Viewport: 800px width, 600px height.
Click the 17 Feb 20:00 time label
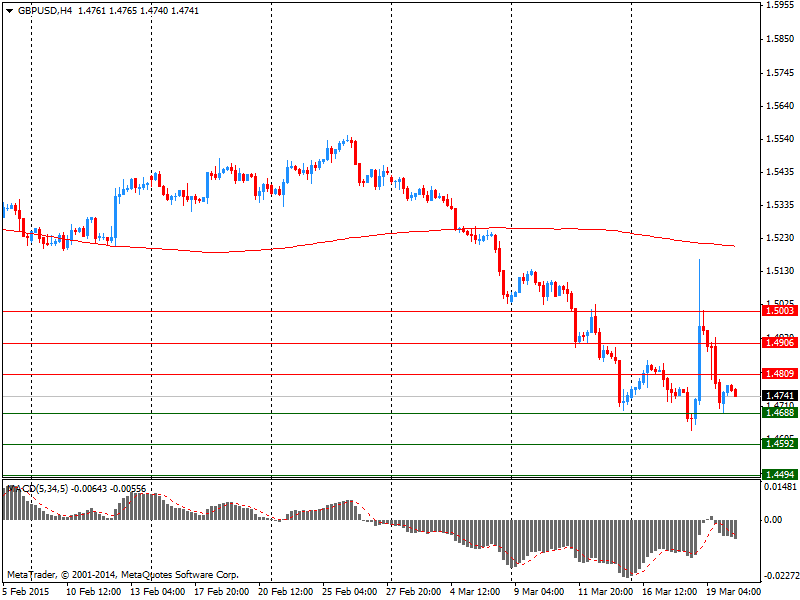coord(222,591)
